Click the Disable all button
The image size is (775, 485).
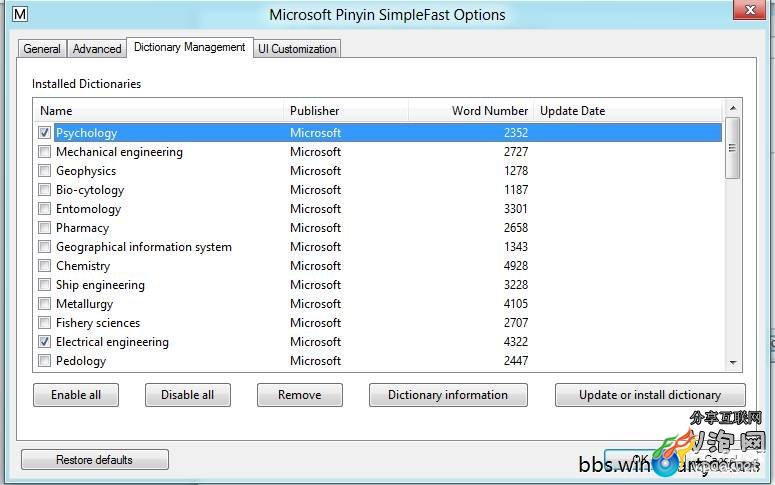[x=188, y=395]
